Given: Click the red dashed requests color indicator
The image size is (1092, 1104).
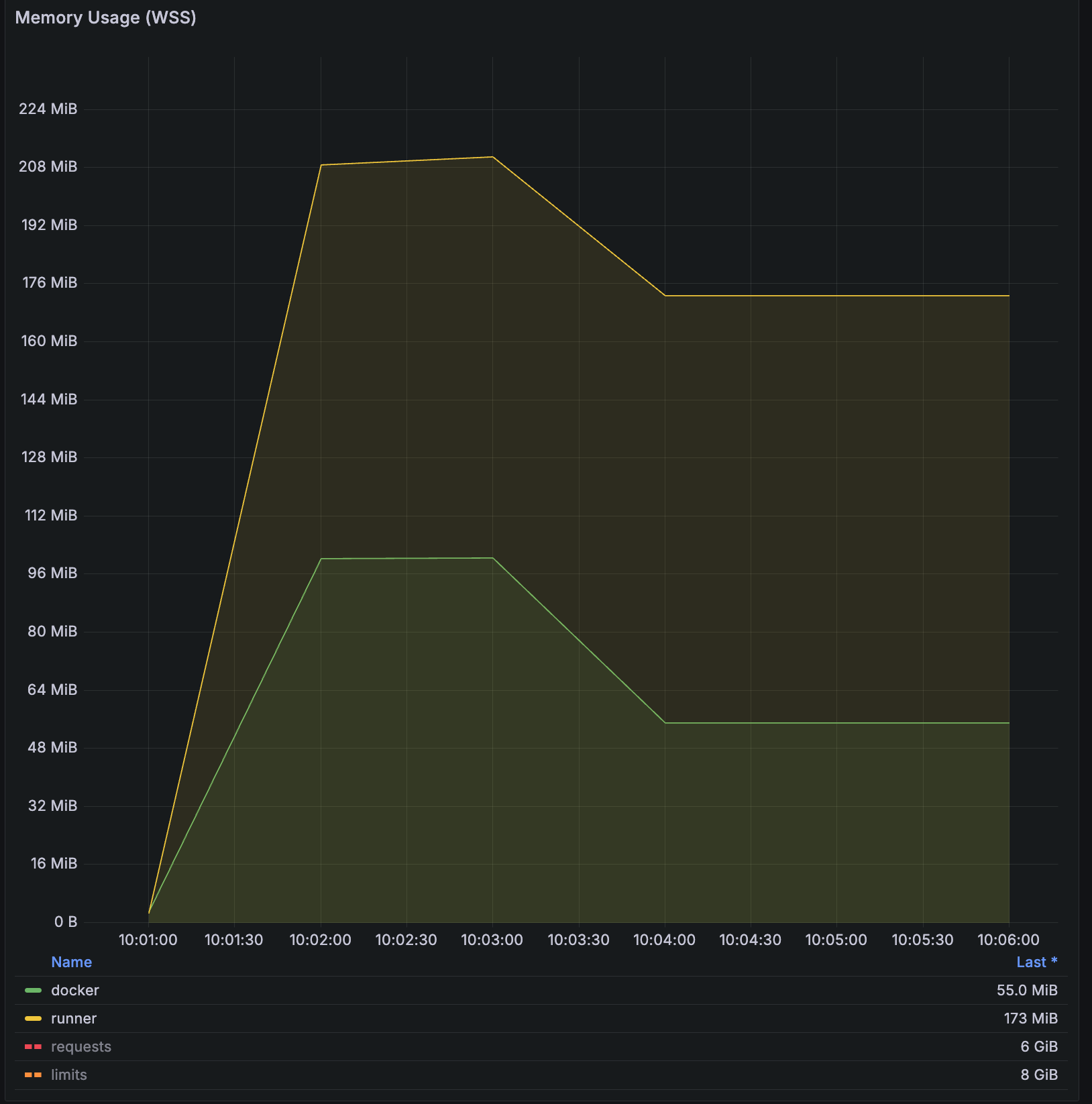Looking at the screenshot, I should [x=33, y=1046].
